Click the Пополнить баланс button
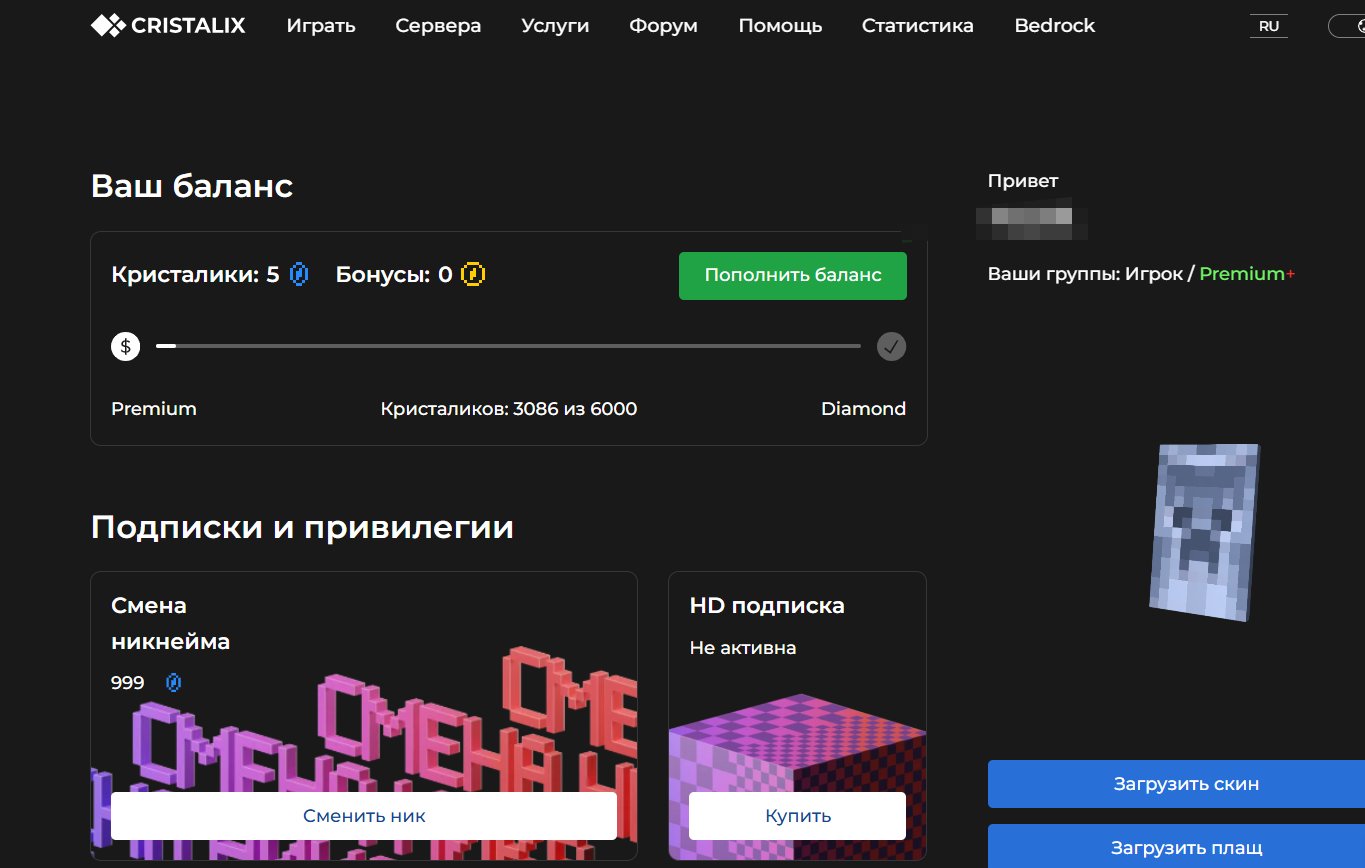Image resolution: width=1365 pixels, height=868 pixels. (793, 275)
